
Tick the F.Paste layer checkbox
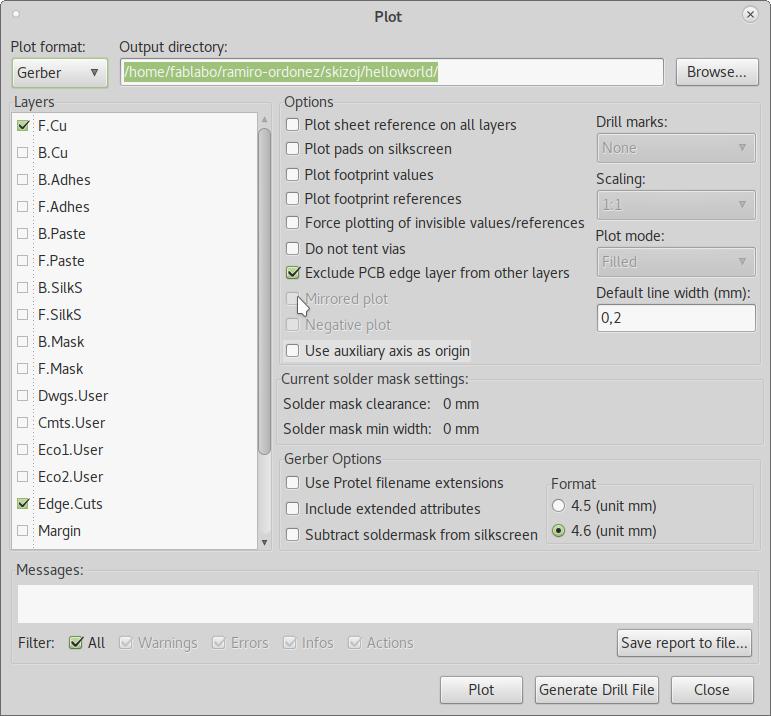[23, 261]
